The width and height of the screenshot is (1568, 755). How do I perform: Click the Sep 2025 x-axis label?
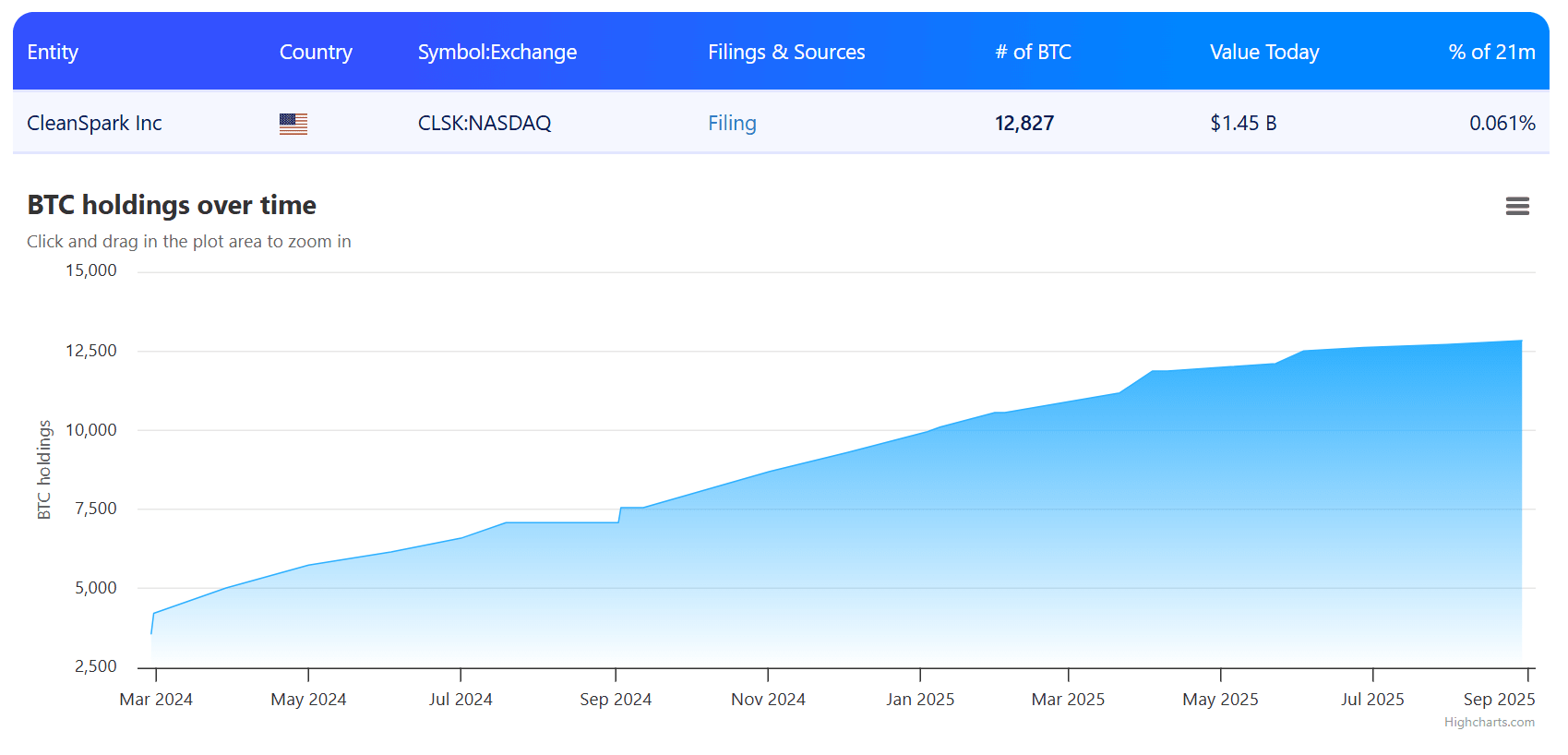tap(1499, 700)
